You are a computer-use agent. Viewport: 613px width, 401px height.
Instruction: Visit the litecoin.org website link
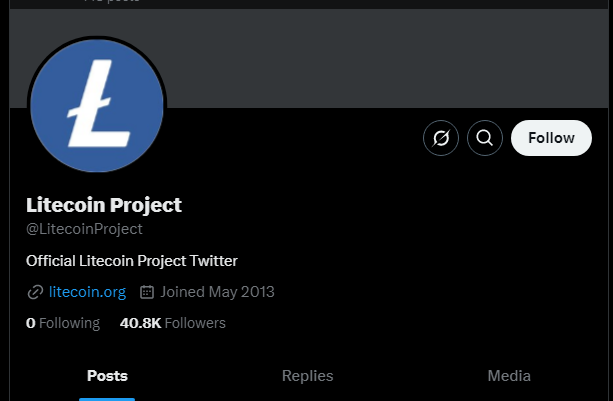87,292
